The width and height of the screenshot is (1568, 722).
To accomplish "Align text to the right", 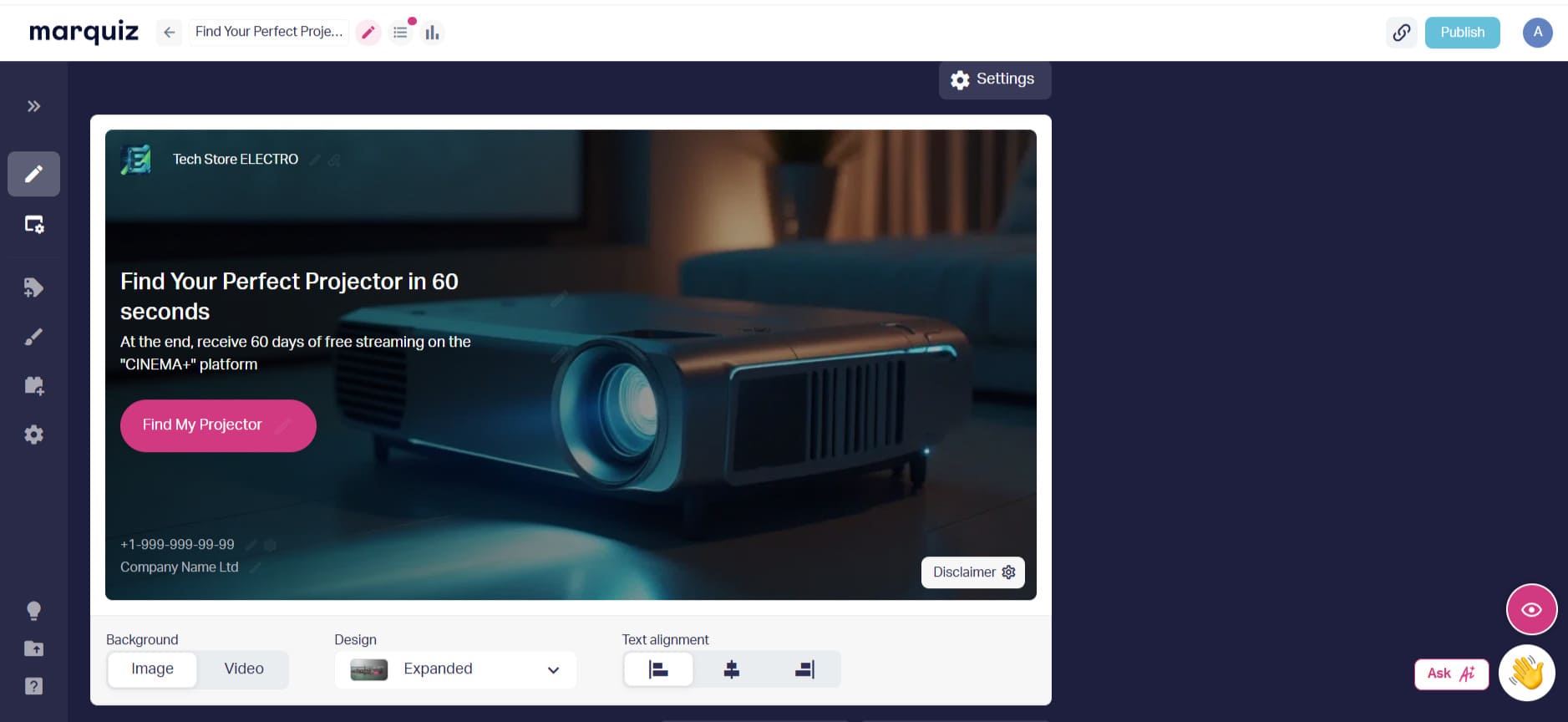I will pos(804,669).
